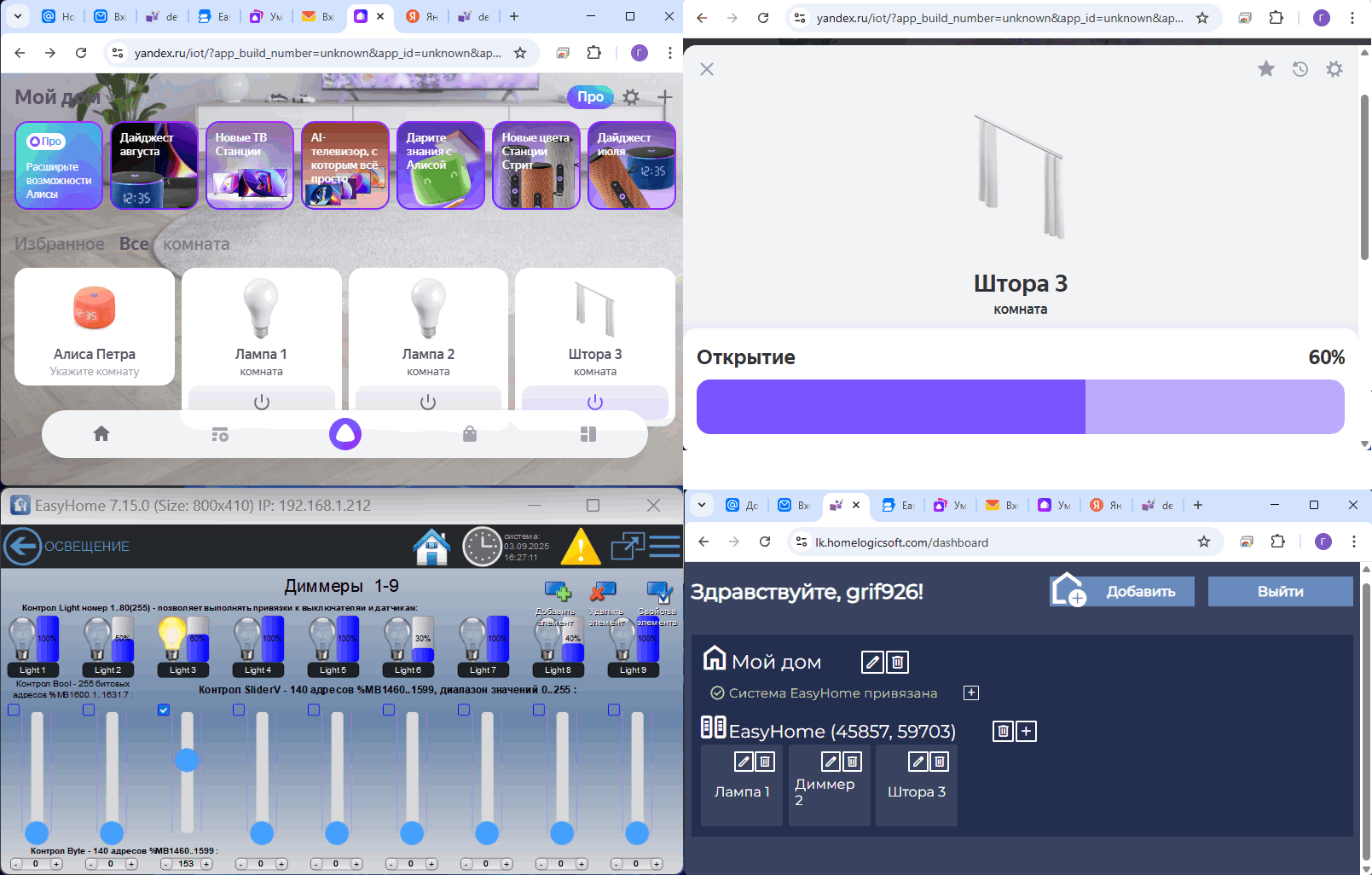Select Все tab in Мой дом
This screenshot has height=875, width=1372.
(134, 244)
